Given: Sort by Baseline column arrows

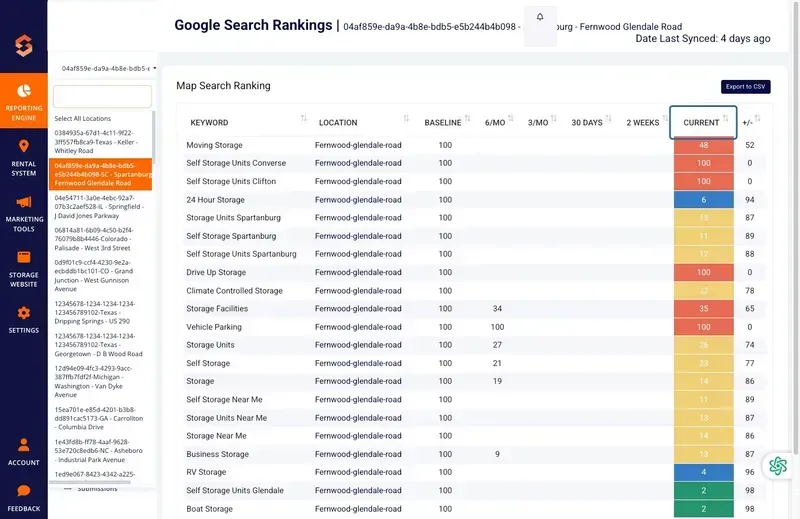Looking at the screenshot, I should (x=467, y=118).
